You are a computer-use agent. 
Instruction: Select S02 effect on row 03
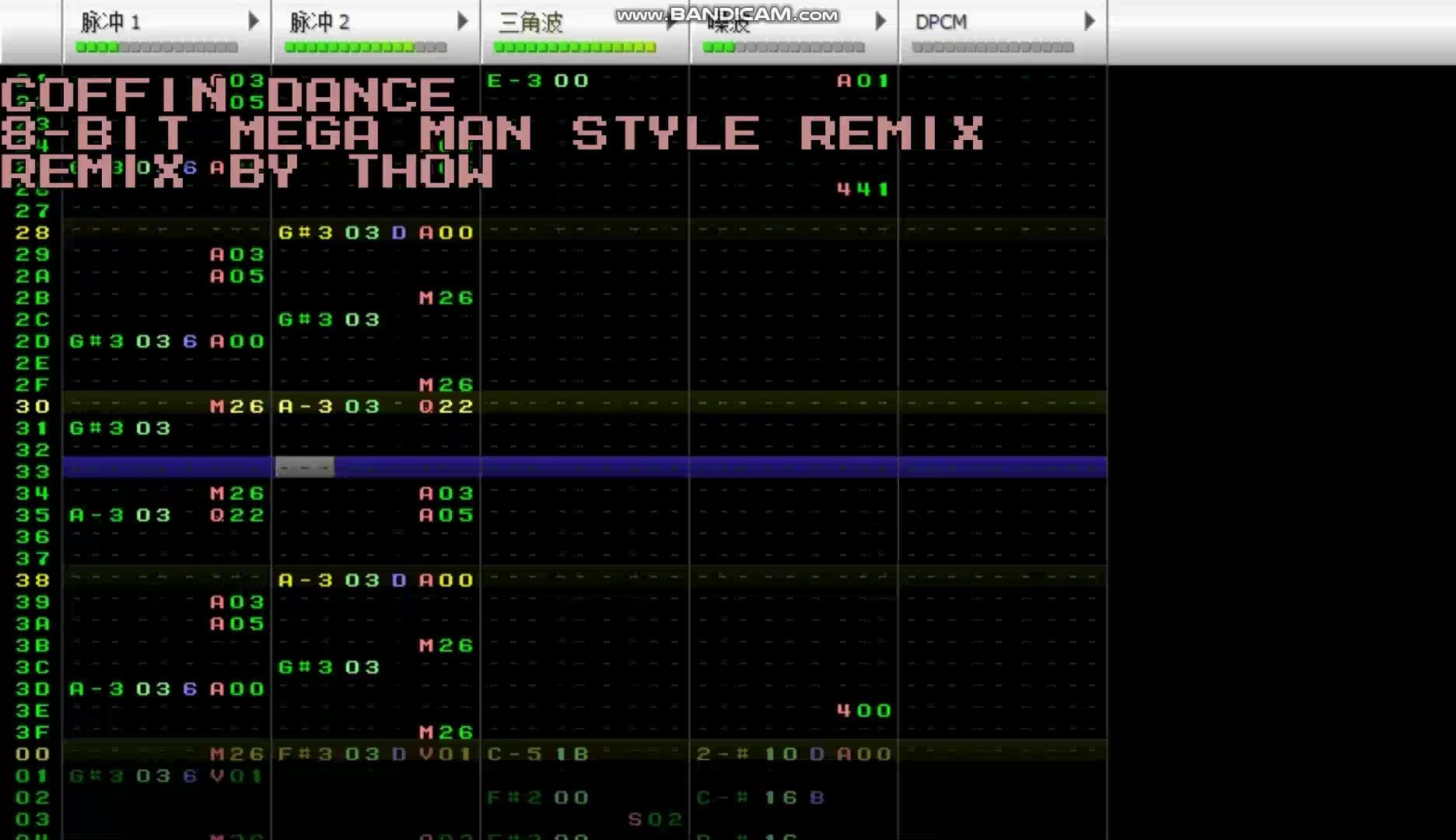click(x=655, y=820)
